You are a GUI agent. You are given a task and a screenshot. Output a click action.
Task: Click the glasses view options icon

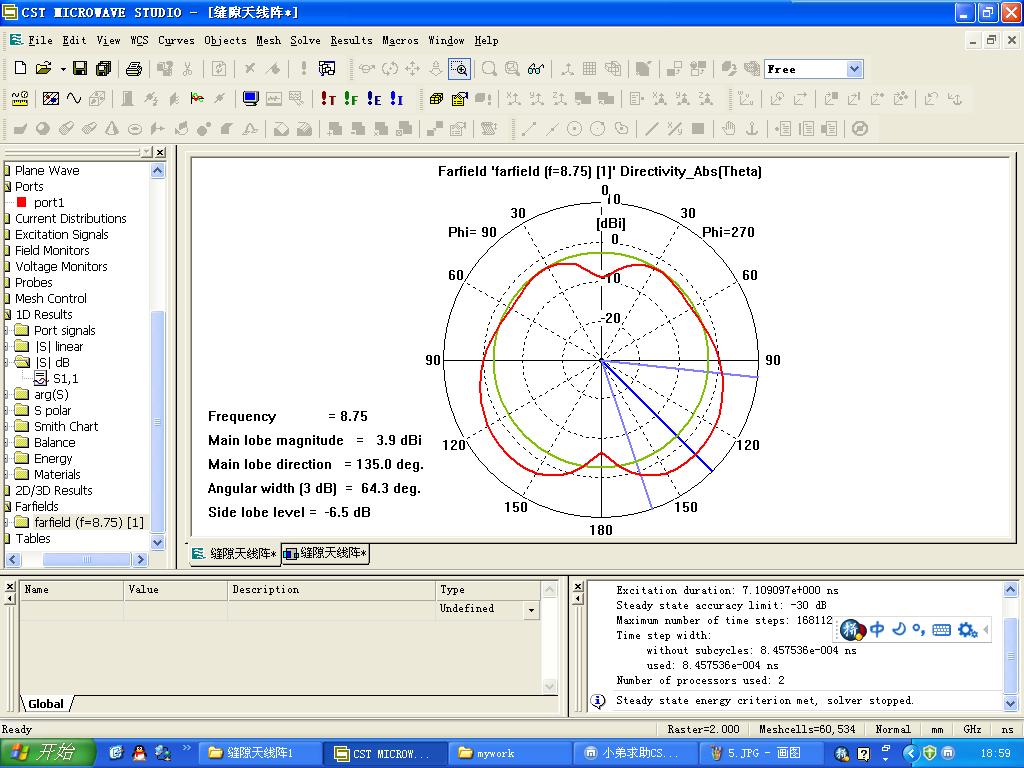536,68
